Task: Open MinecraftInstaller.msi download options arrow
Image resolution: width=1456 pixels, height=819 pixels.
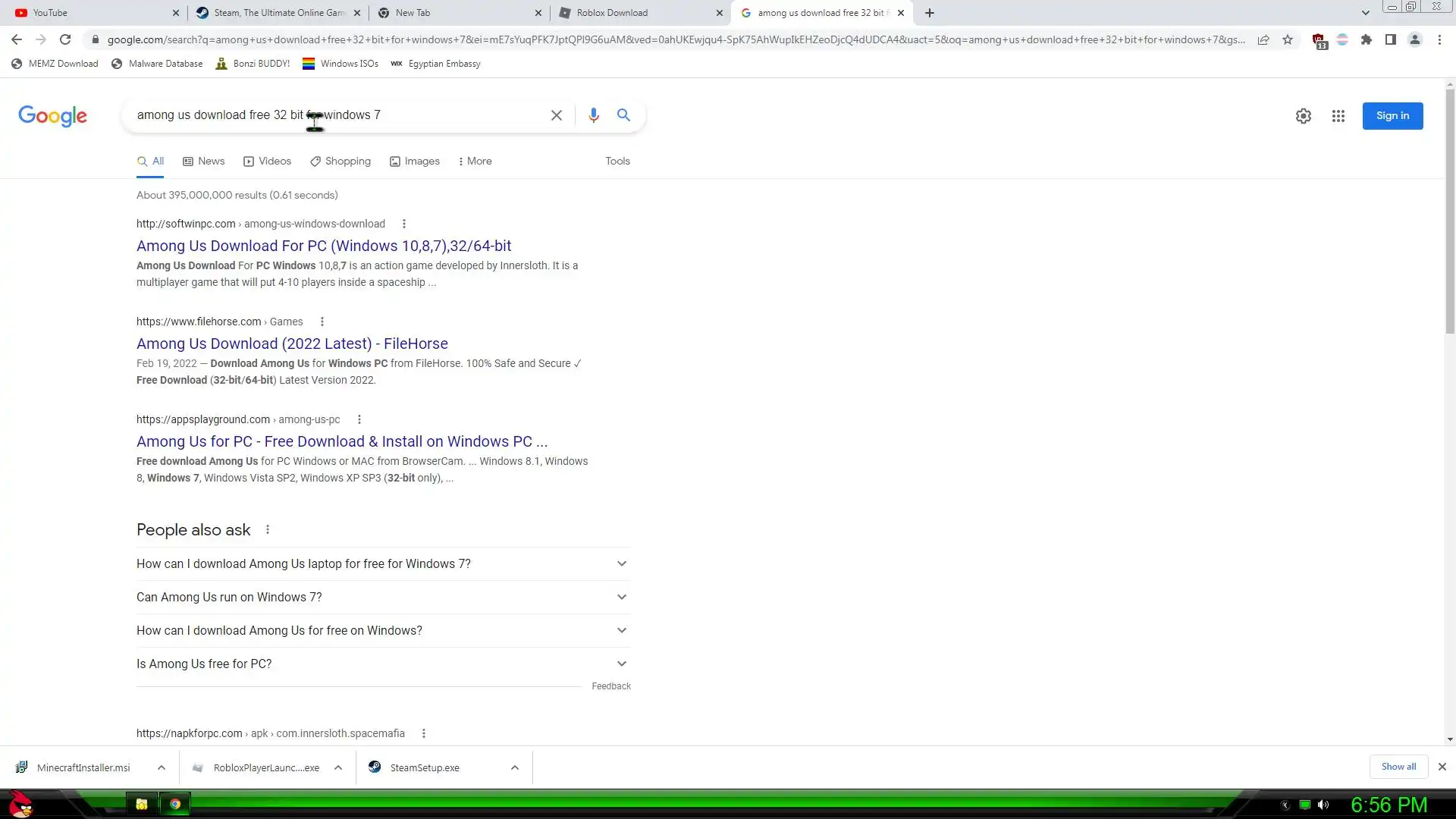Action: click(x=161, y=767)
